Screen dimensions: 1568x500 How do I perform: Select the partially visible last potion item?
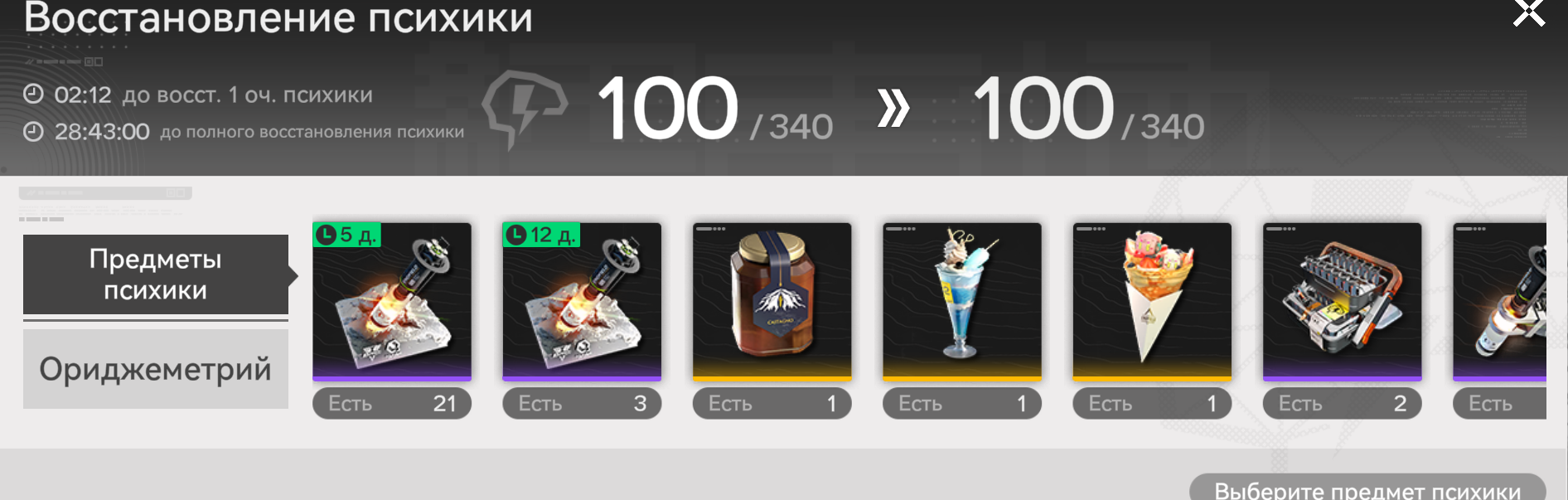pyautogui.click(x=1499, y=302)
